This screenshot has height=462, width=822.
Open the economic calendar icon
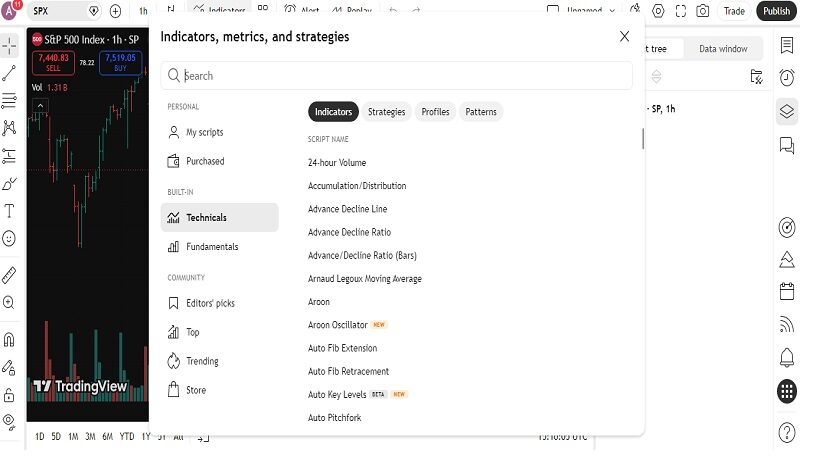[x=787, y=292]
